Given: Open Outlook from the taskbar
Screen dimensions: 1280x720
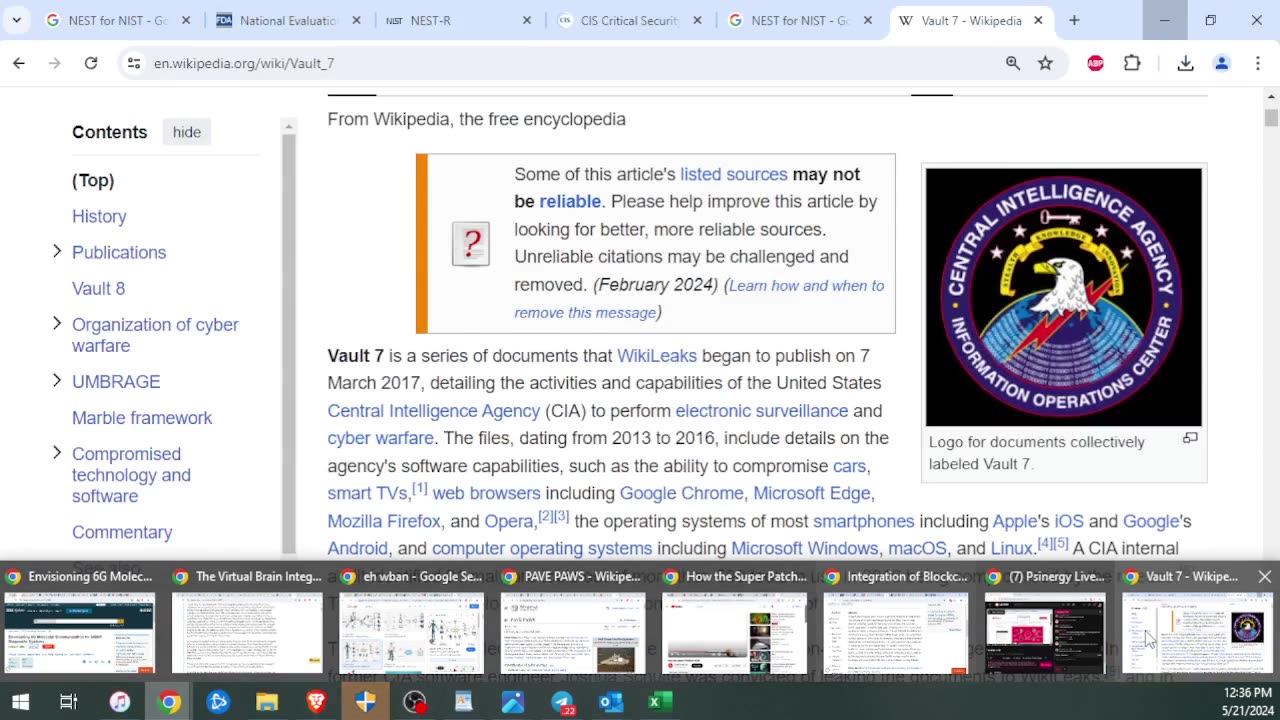Looking at the screenshot, I should point(611,702).
